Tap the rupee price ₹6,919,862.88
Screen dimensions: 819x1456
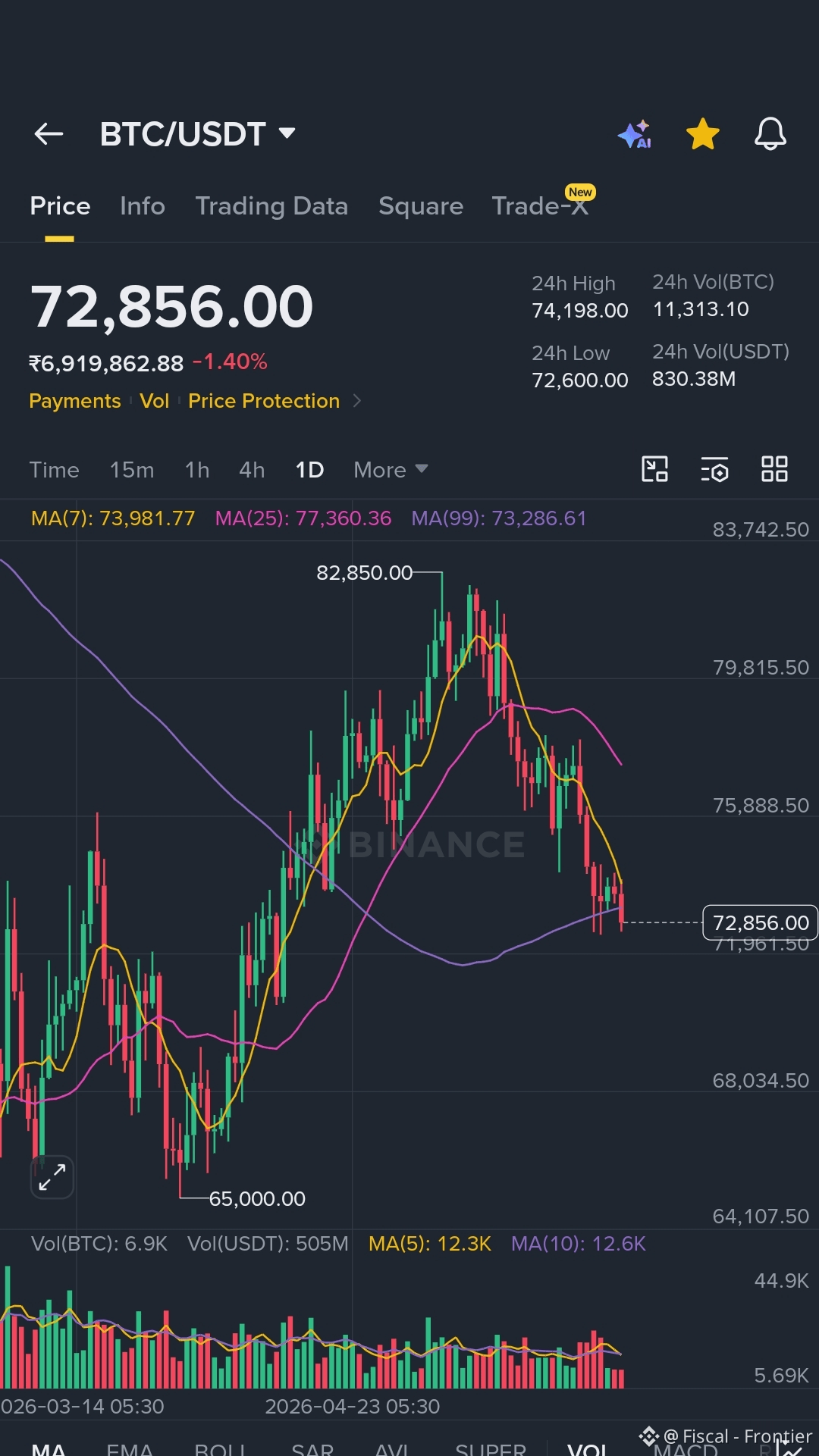pos(106,364)
